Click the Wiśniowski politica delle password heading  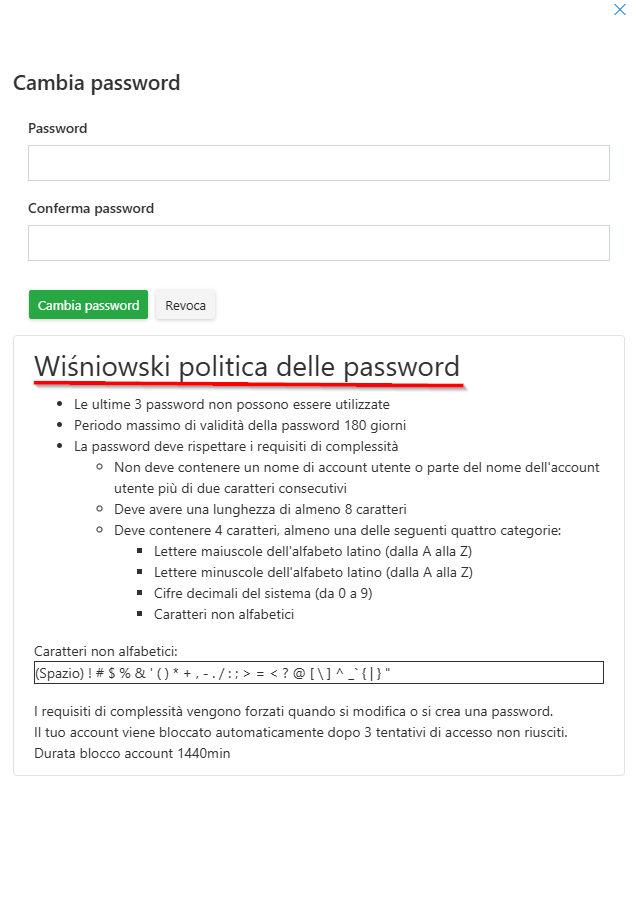[247, 366]
